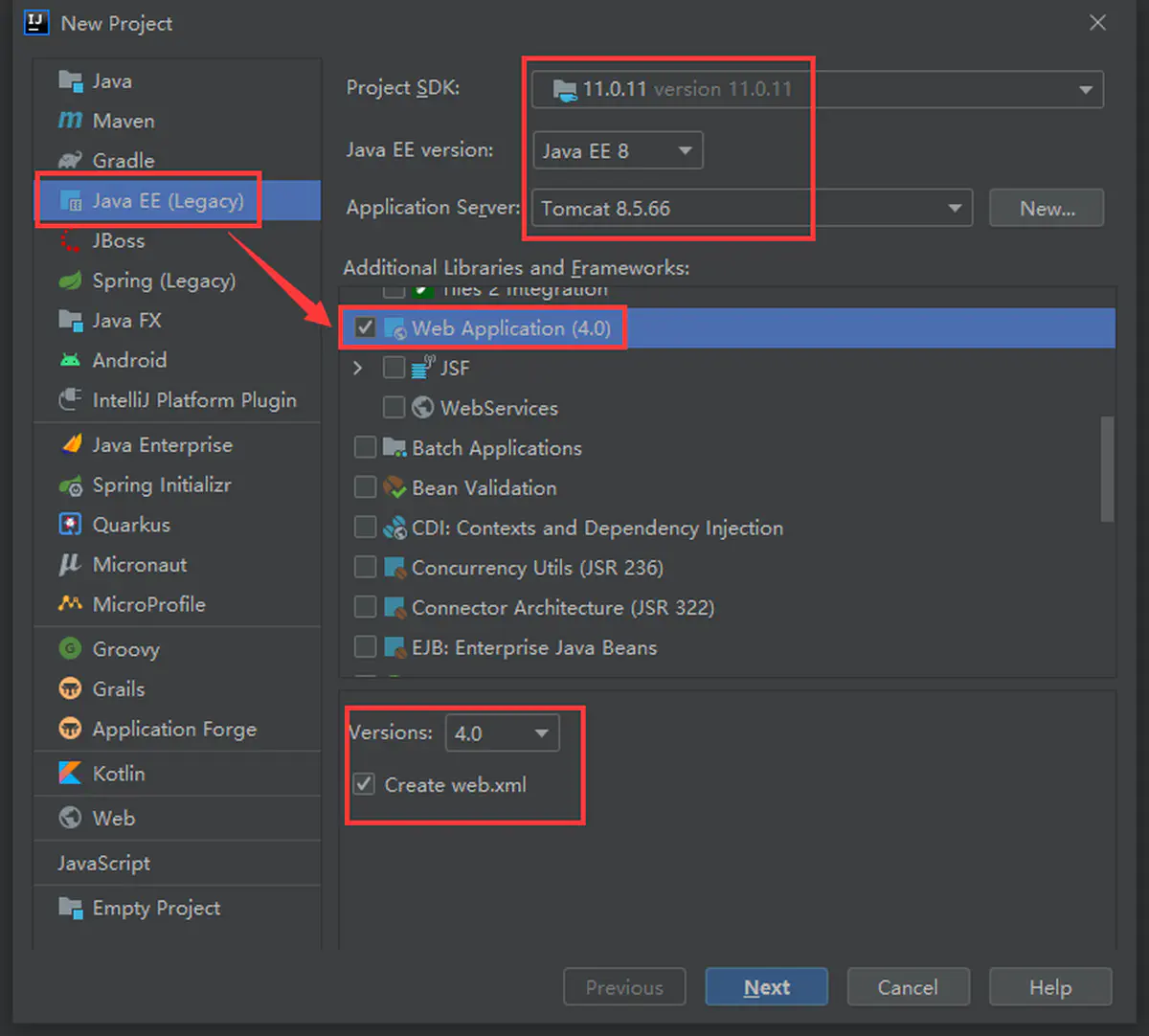The width and height of the screenshot is (1149, 1036).
Task: Click the orange Grails icon
Action: 70,688
